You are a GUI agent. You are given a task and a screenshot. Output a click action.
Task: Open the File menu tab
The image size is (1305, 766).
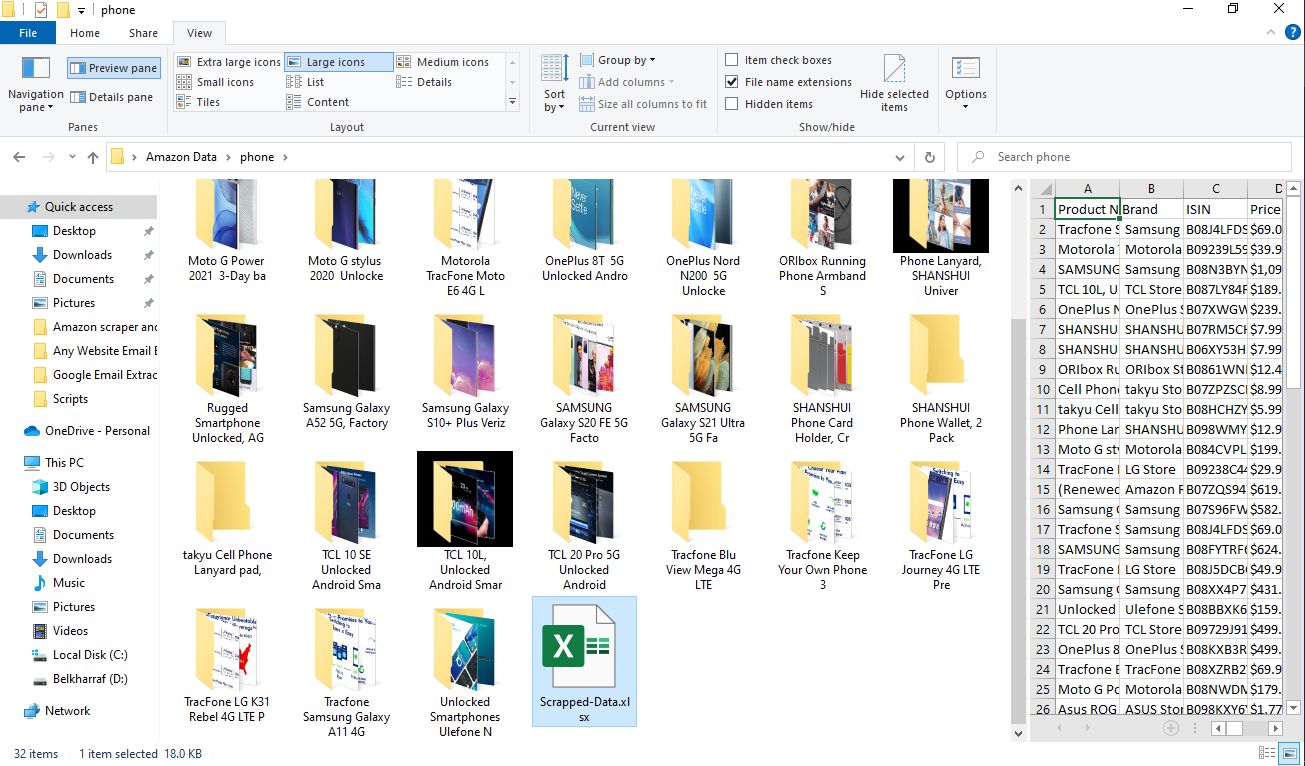pyautogui.click(x=28, y=33)
